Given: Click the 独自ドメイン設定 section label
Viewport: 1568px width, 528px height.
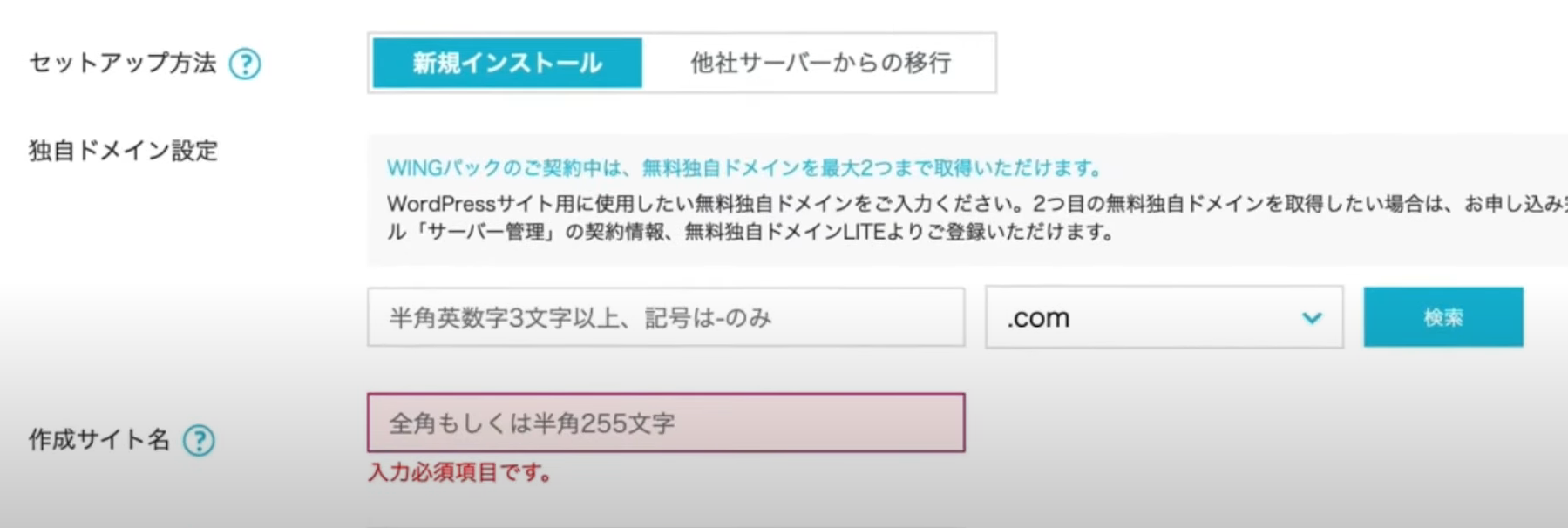Looking at the screenshot, I should tap(123, 151).
